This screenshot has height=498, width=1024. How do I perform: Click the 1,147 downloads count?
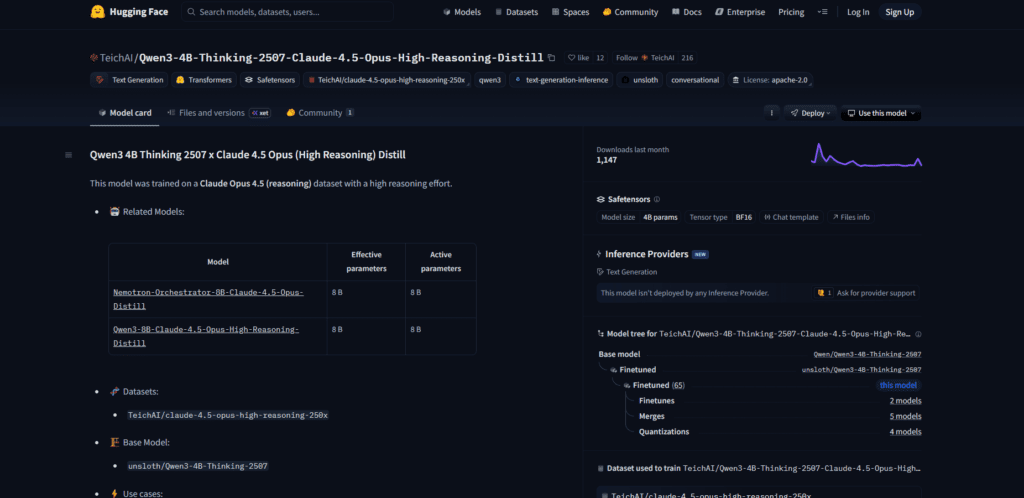(x=606, y=160)
